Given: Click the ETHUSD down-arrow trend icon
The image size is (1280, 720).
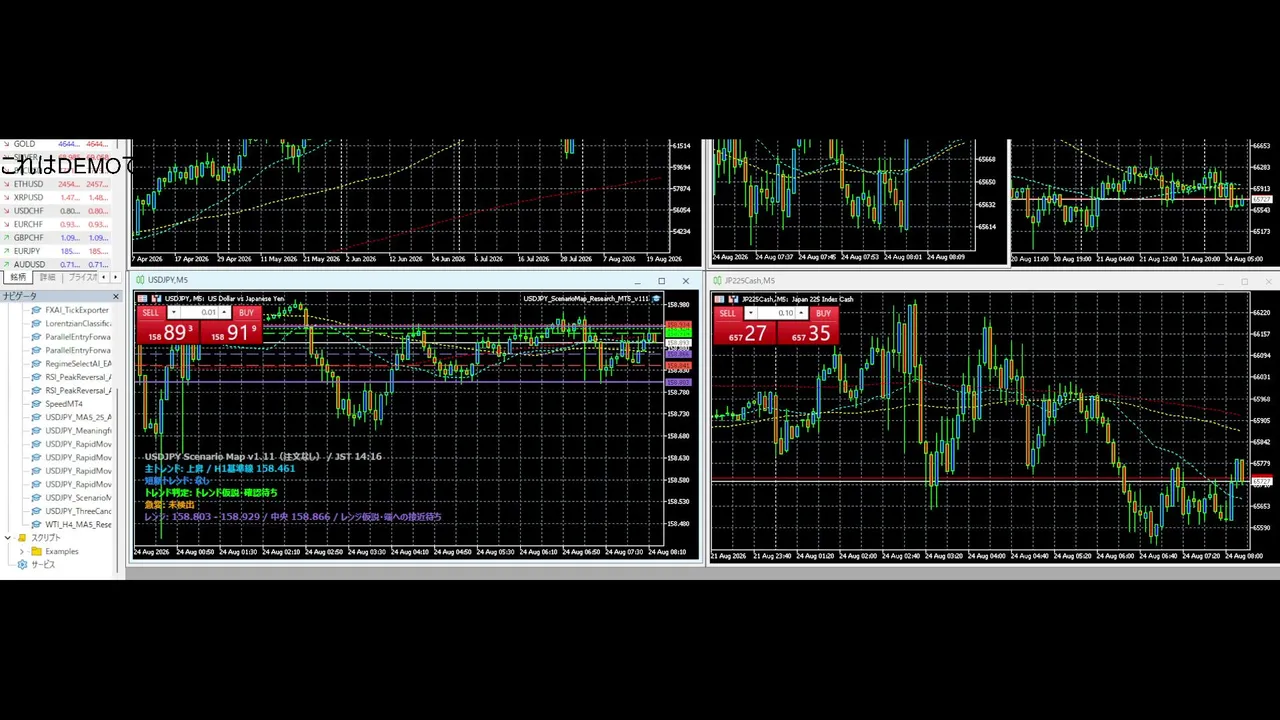Looking at the screenshot, I should [x=6, y=184].
